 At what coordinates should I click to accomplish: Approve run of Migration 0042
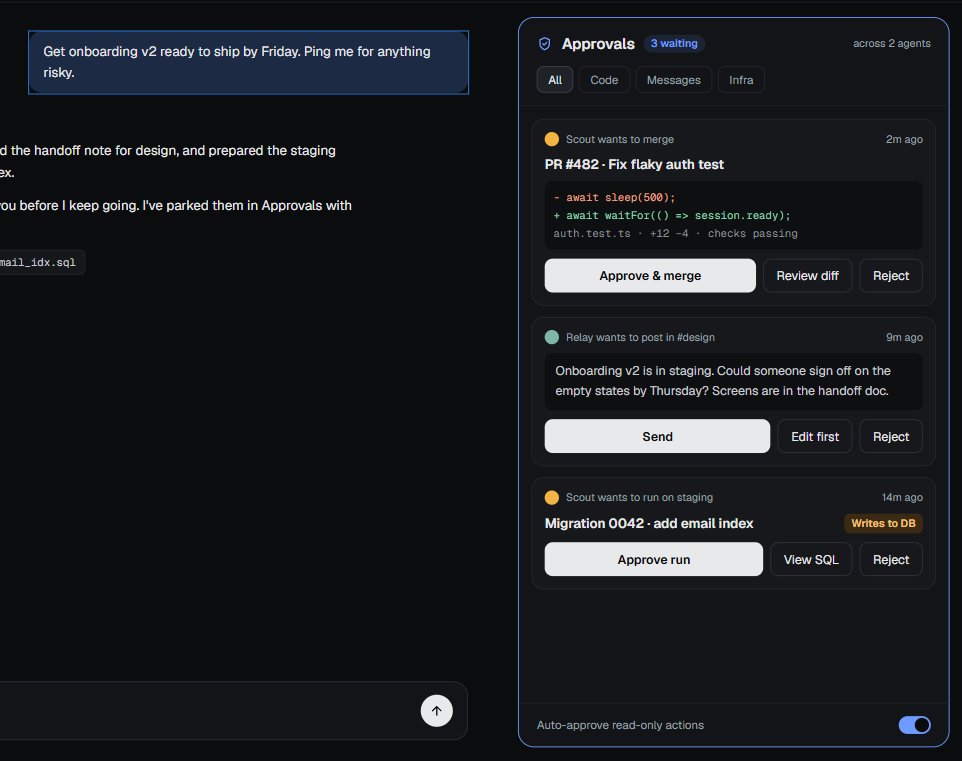(x=653, y=559)
